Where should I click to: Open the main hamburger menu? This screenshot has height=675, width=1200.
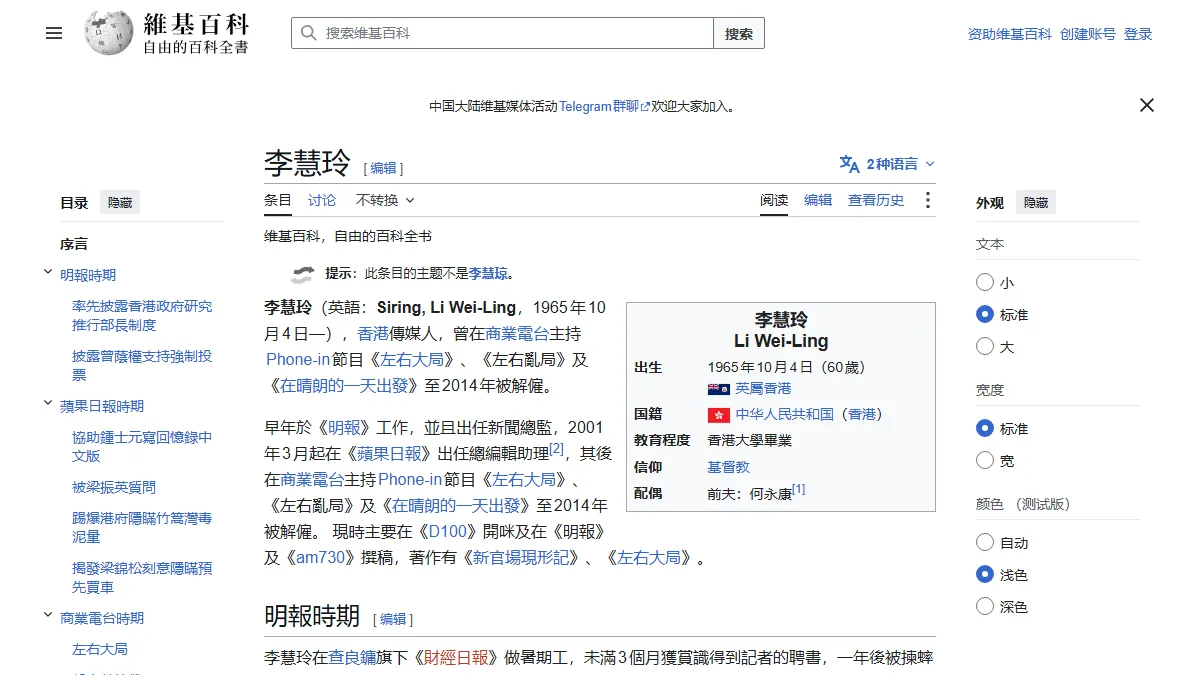coord(54,33)
